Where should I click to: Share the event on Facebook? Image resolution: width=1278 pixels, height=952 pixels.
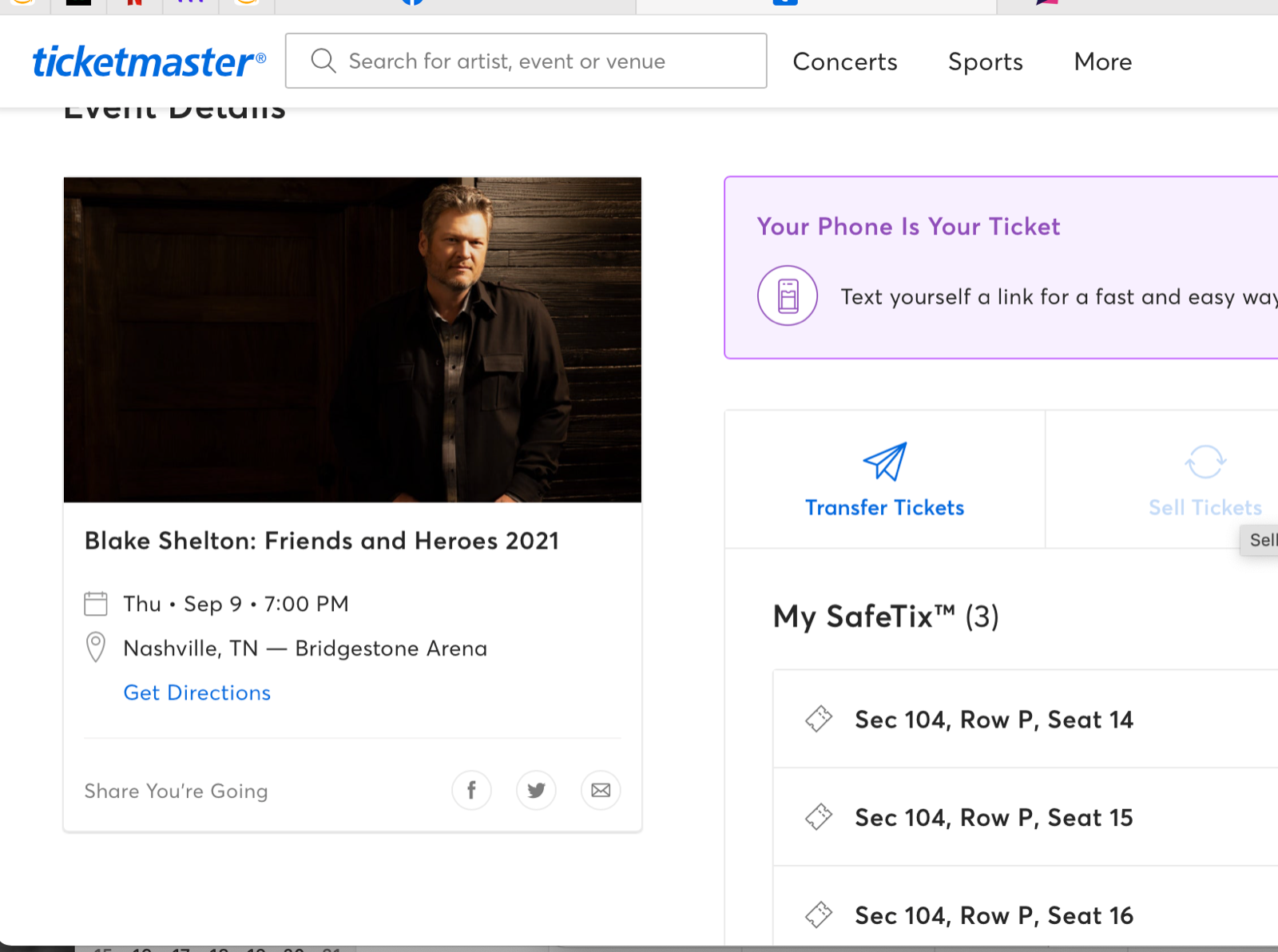[x=471, y=791]
